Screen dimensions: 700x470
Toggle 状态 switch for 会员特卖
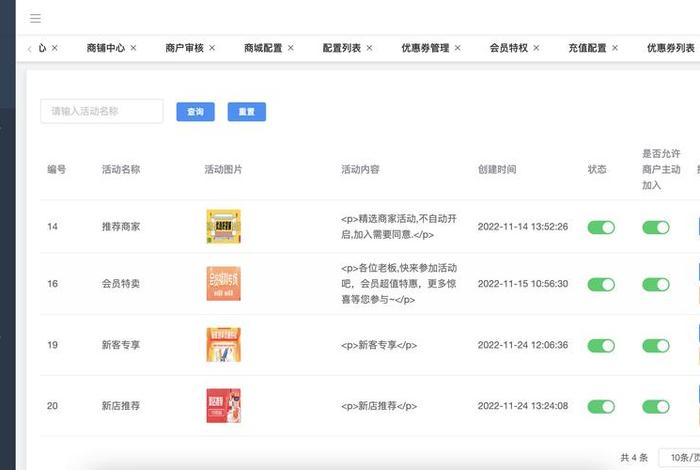click(x=601, y=284)
